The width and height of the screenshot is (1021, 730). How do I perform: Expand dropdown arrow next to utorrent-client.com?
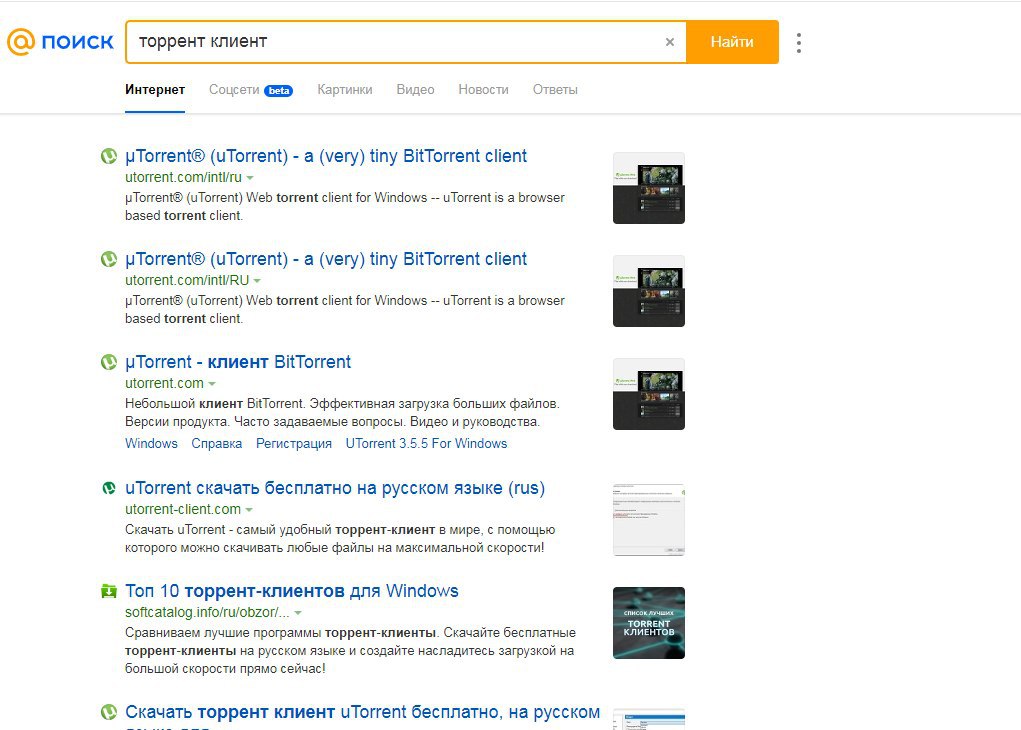pyautogui.click(x=249, y=510)
